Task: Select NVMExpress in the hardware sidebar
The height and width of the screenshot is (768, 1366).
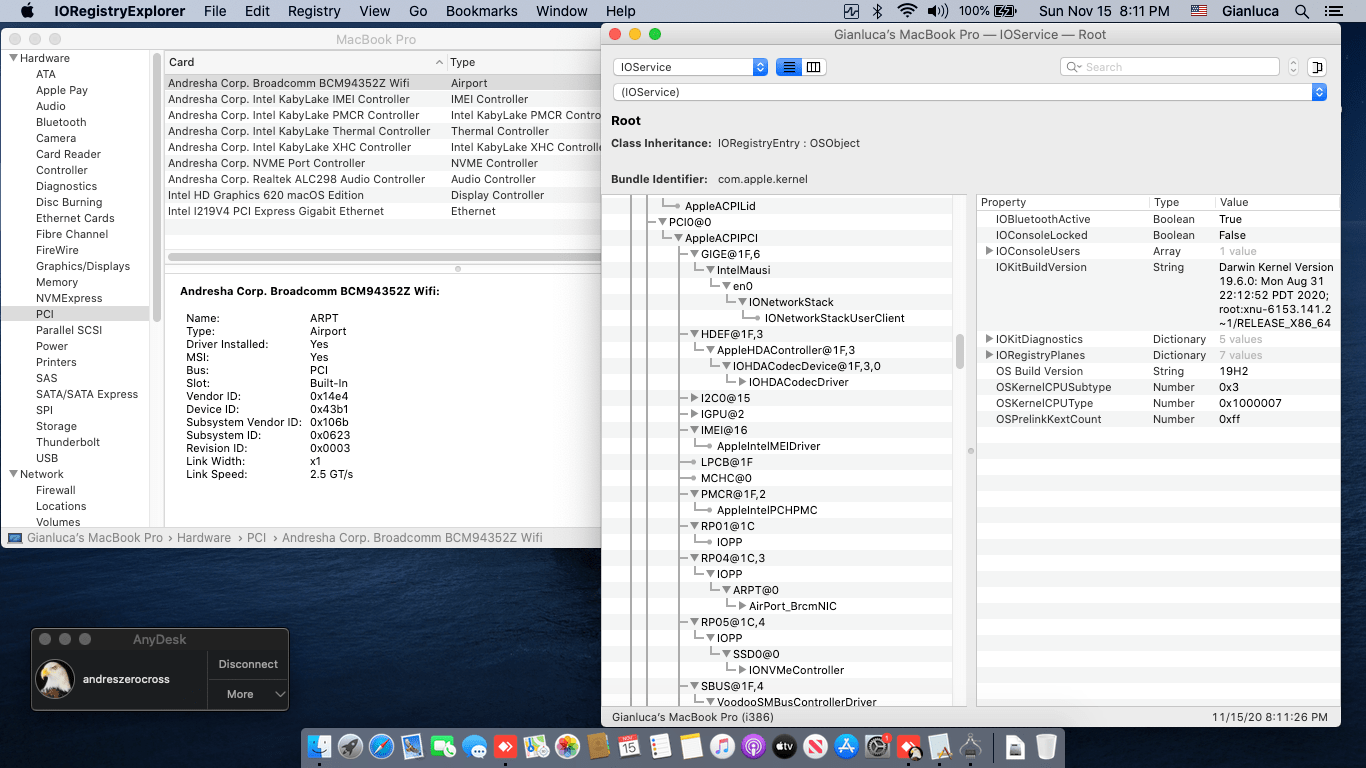Action: [69, 298]
